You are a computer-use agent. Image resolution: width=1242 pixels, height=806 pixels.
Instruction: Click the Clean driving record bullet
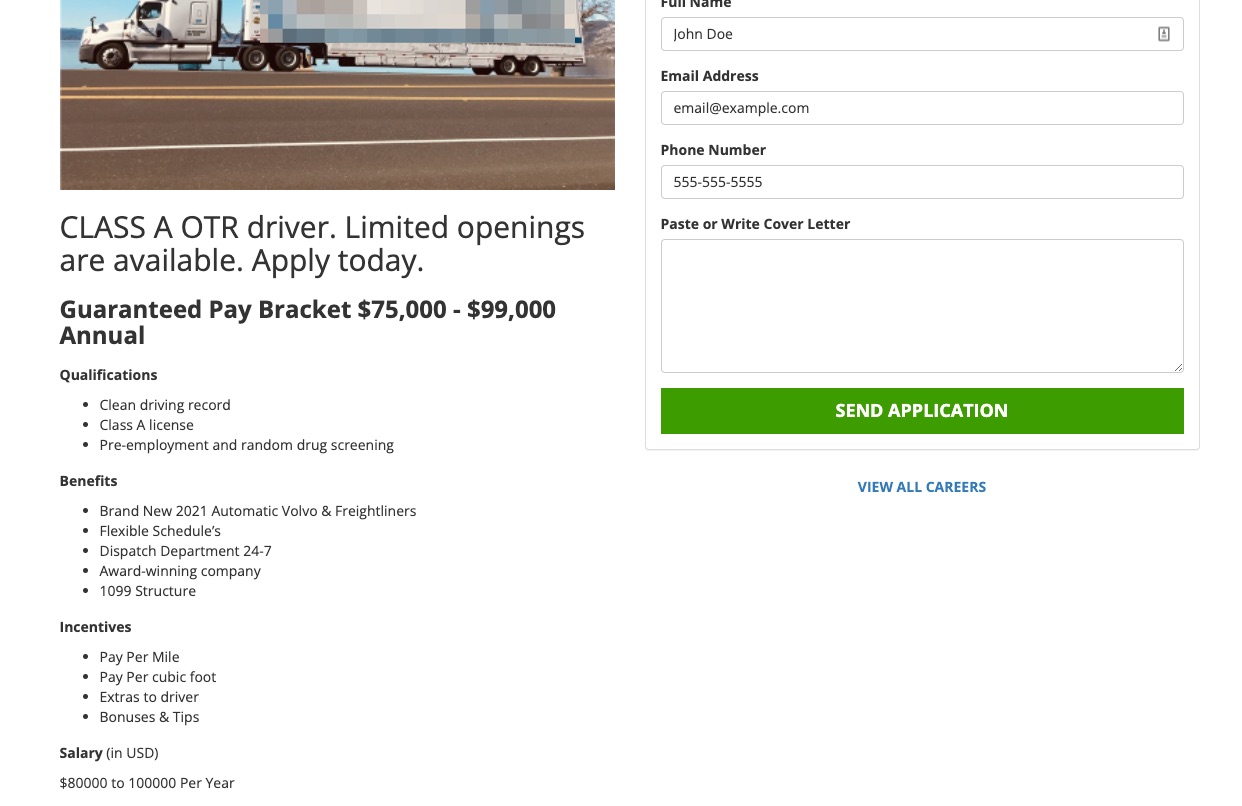(165, 405)
